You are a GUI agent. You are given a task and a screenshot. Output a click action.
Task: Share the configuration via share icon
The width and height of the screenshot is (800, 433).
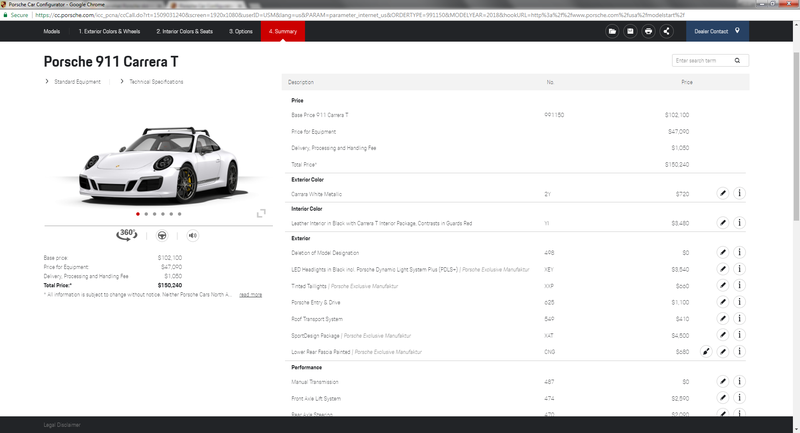(x=666, y=31)
